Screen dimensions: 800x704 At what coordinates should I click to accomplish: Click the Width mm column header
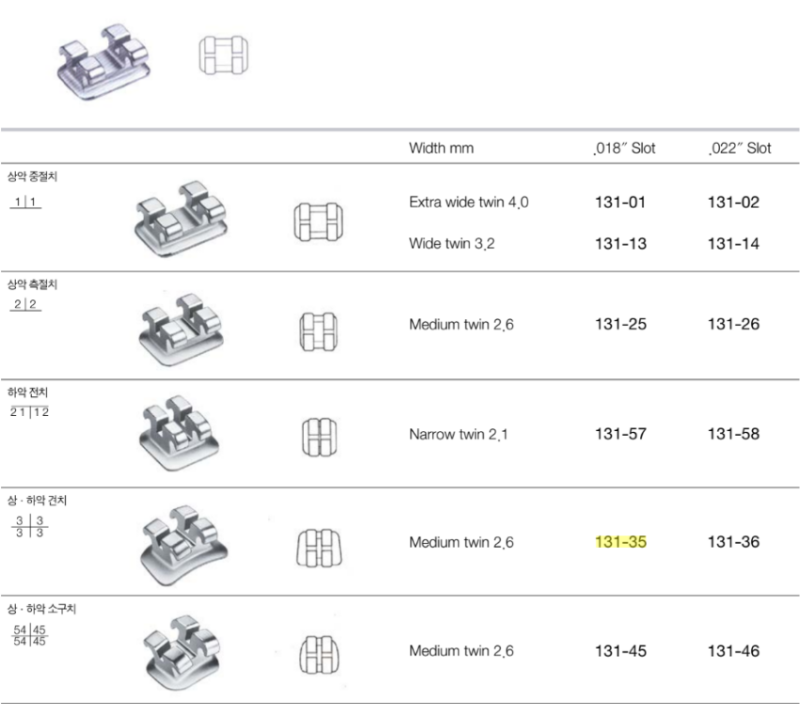[x=441, y=148]
